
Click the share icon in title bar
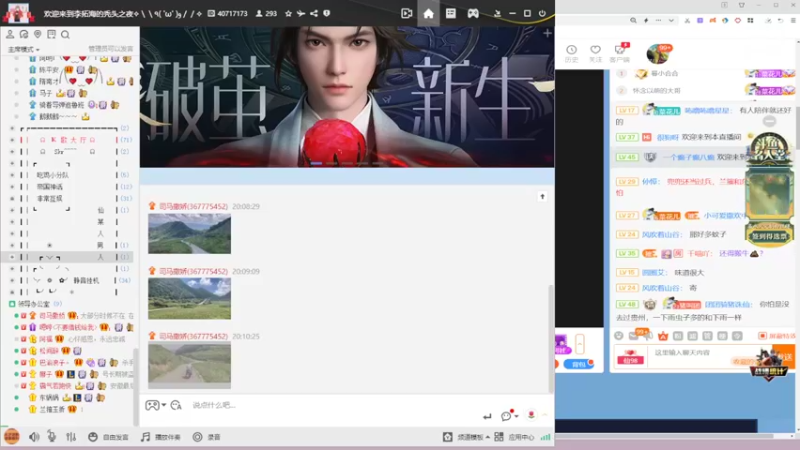coord(314,14)
